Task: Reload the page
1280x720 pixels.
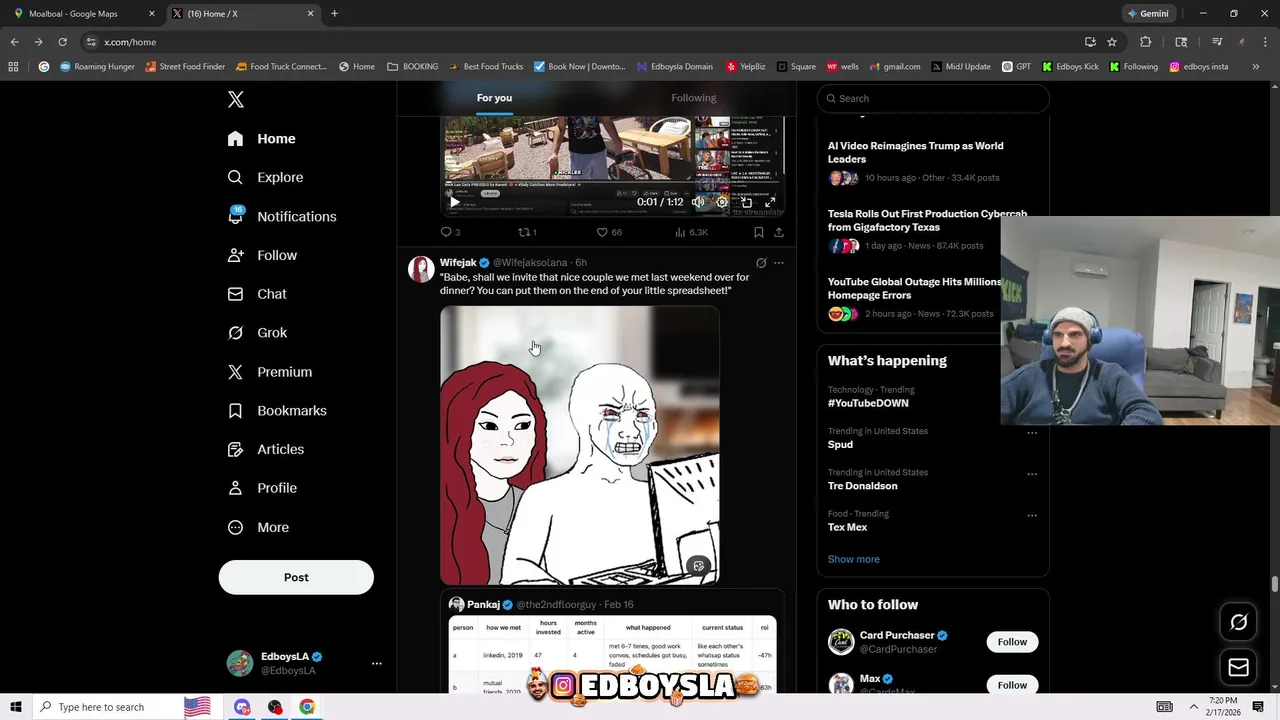Action: 62,42
